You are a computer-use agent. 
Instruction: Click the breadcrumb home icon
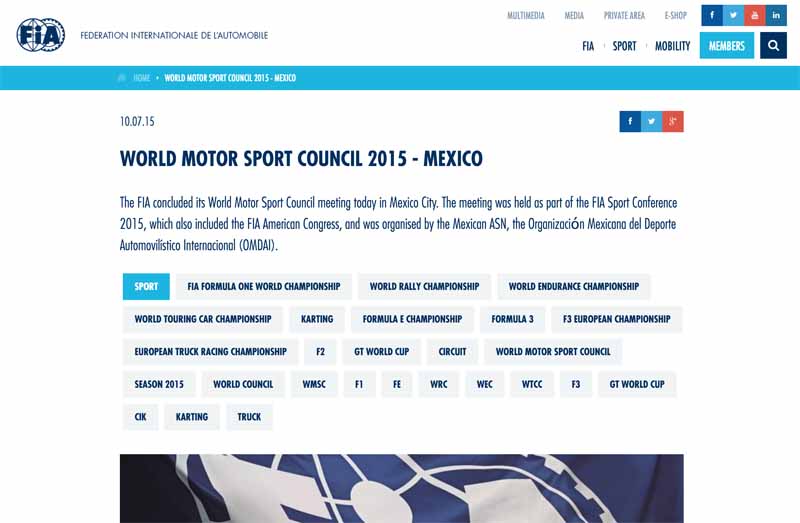(x=121, y=78)
